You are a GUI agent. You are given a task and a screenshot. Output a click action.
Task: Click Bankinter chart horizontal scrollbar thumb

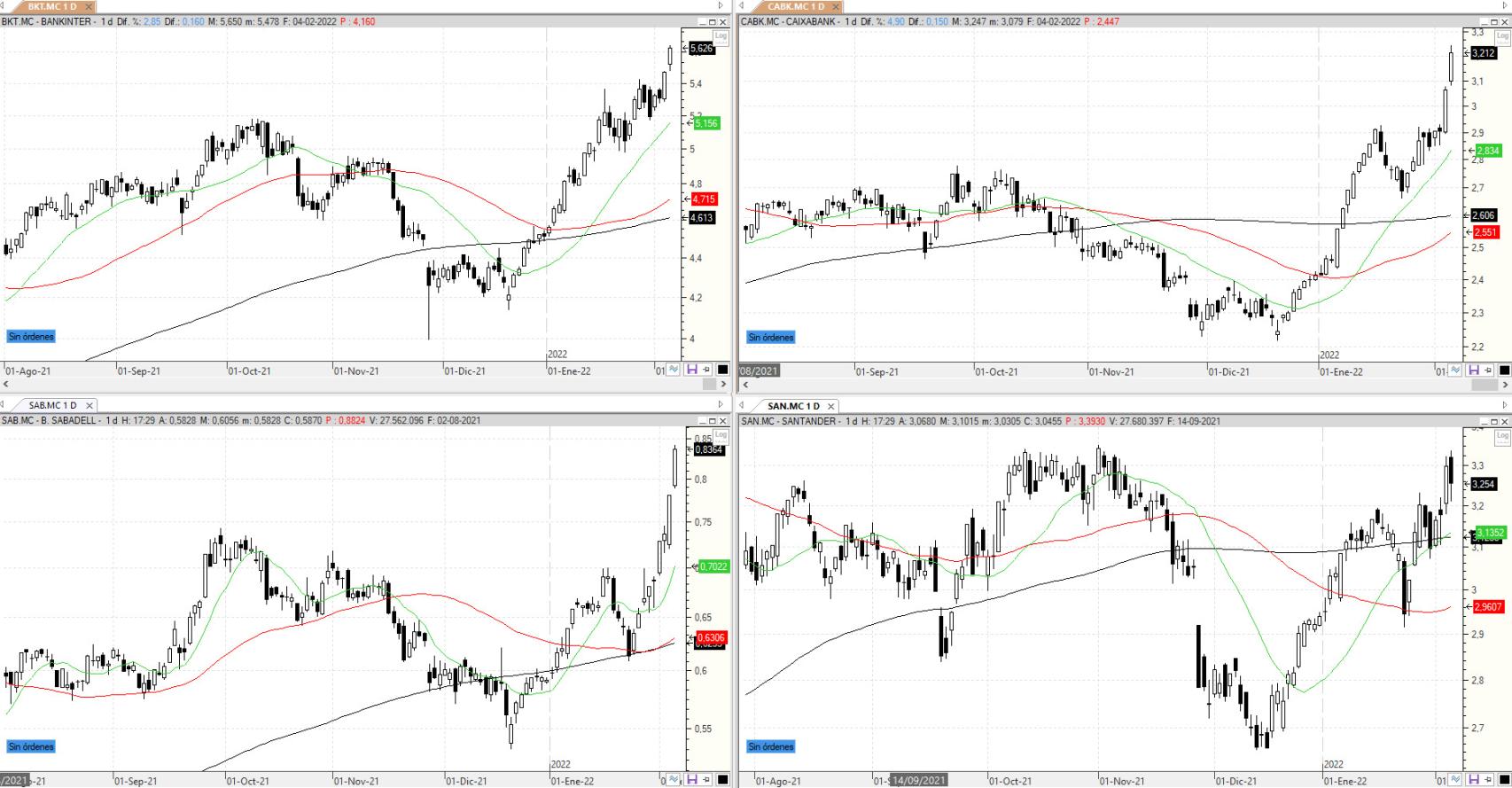(x=709, y=384)
